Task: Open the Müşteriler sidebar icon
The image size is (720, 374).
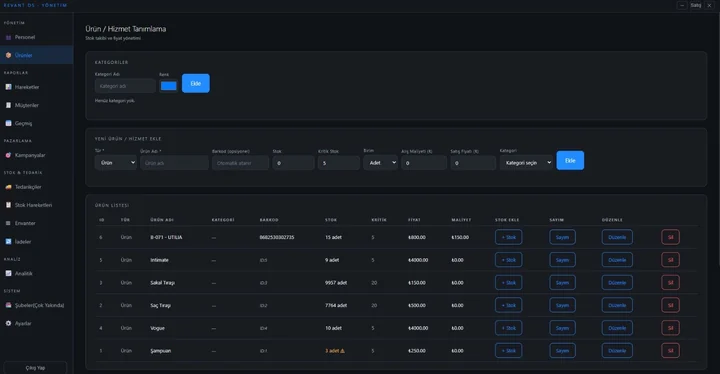Action: point(8,105)
